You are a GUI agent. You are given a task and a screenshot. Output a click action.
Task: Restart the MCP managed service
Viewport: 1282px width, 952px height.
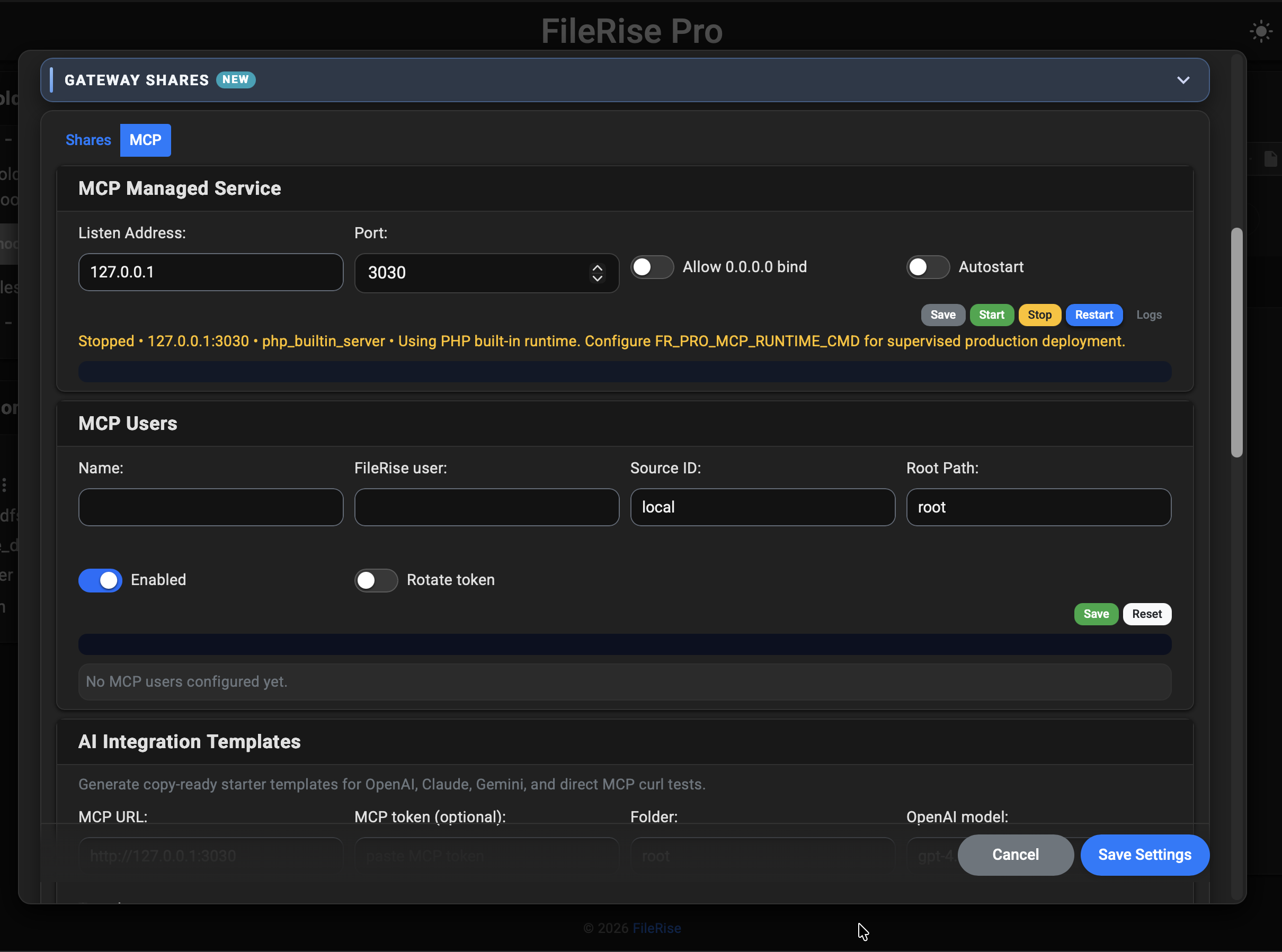tap(1093, 315)
